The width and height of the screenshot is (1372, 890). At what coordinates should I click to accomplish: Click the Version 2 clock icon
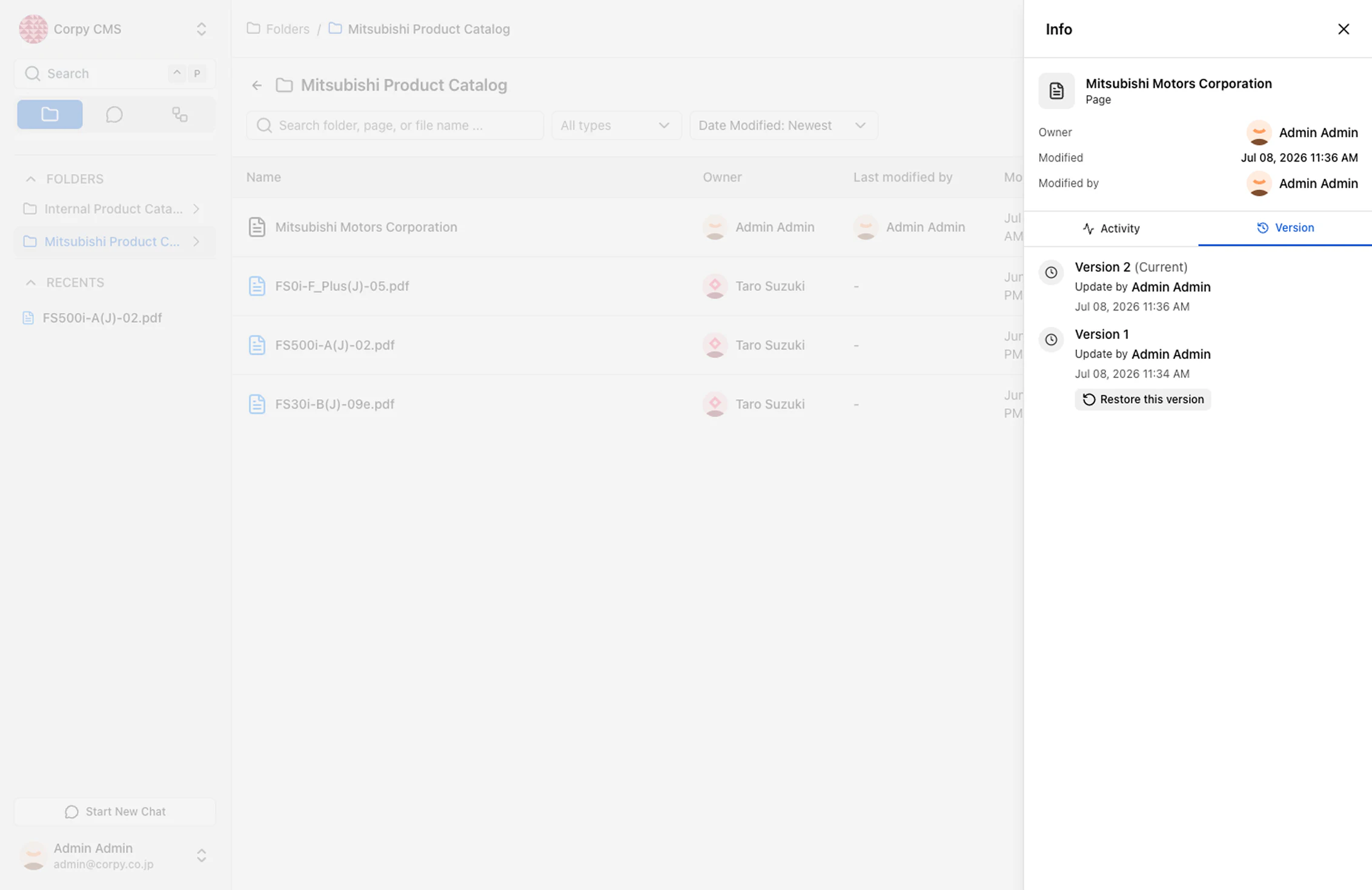coord(1051,272)
